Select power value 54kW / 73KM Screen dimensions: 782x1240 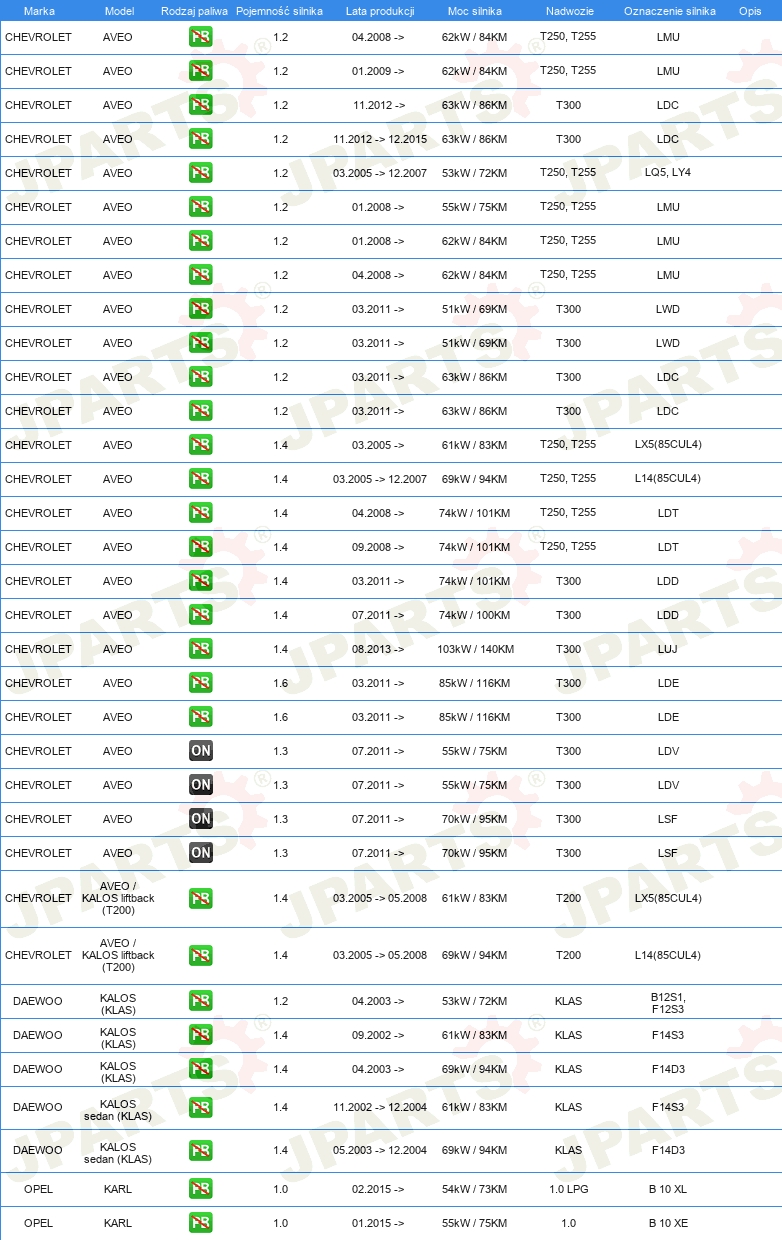pyautogui.click(x=475, y=1189)
